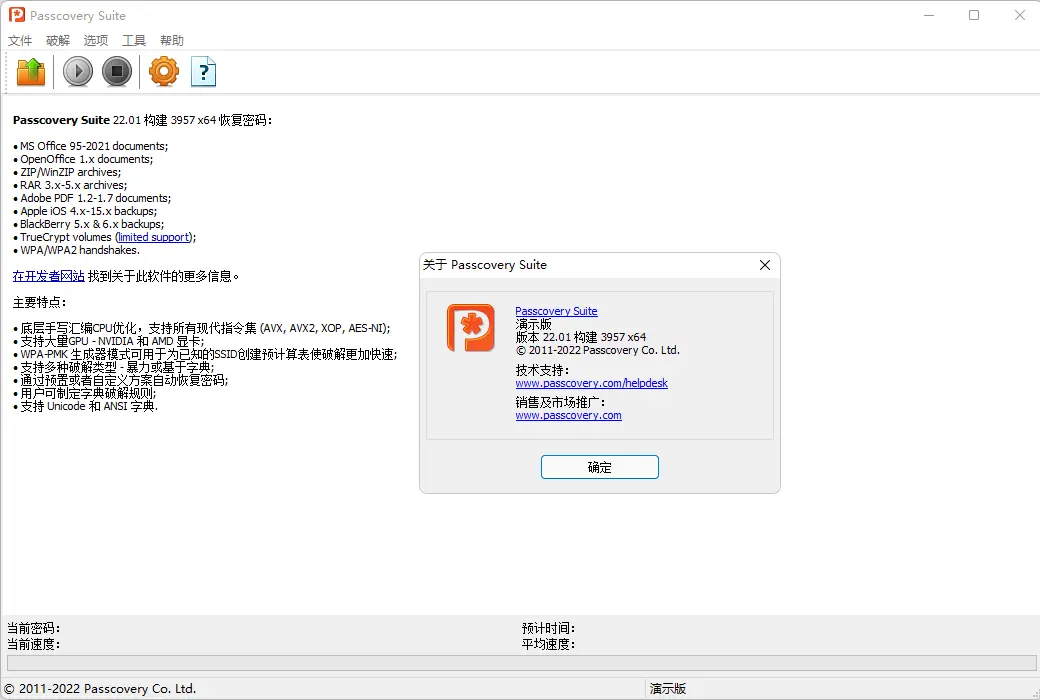Open the www.passcovery.com sales link
This screenshot has width=1040, height=700.
568,415
